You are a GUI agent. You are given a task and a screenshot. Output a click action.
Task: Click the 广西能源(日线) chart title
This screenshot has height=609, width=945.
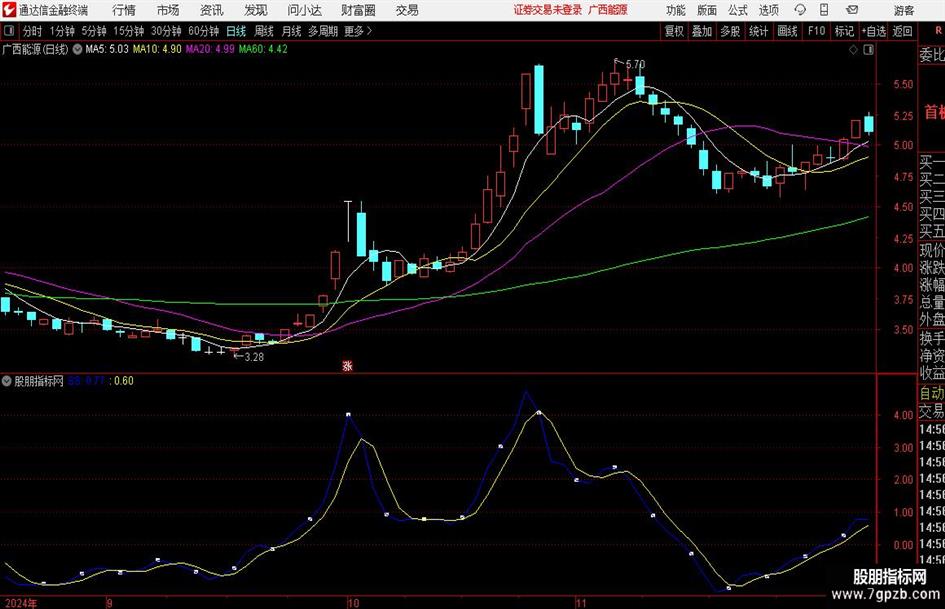36,49
